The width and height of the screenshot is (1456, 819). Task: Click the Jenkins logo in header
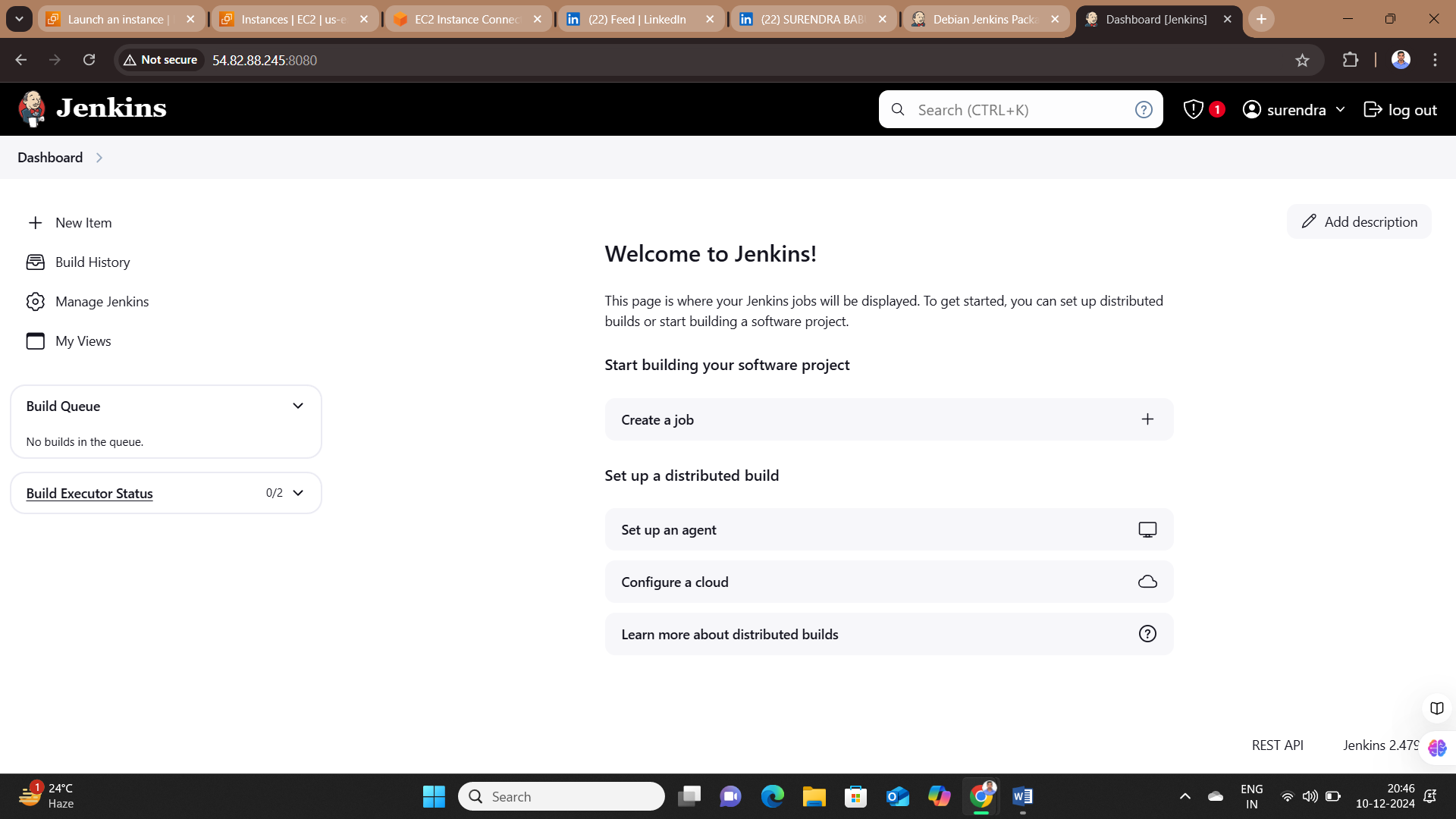pyautogui.click(x=92, y=108)
